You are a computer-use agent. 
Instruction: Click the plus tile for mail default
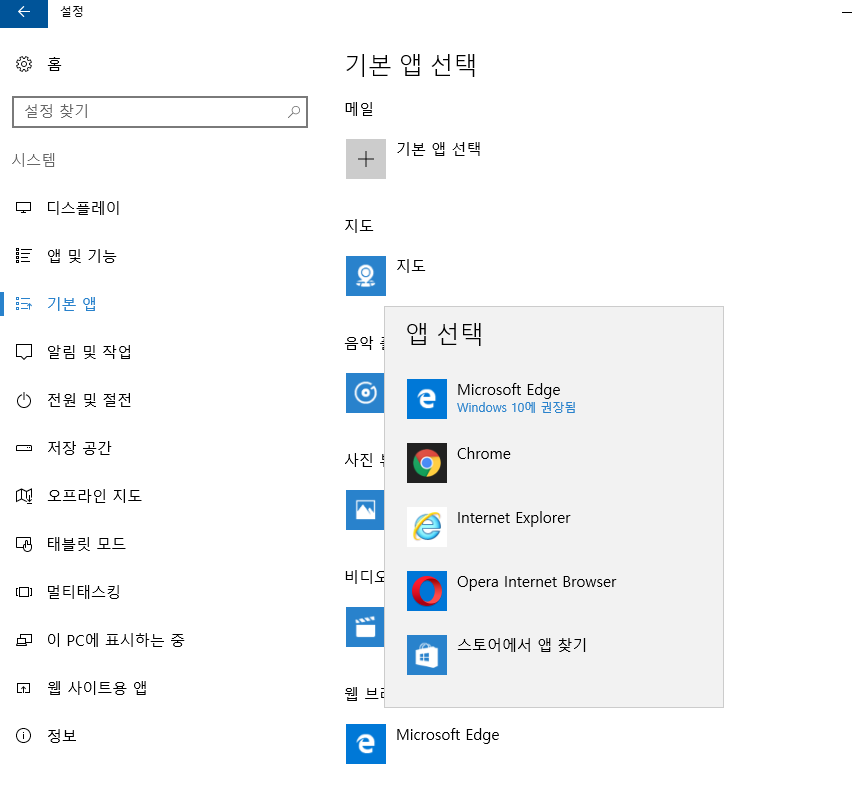coord(366,159)
